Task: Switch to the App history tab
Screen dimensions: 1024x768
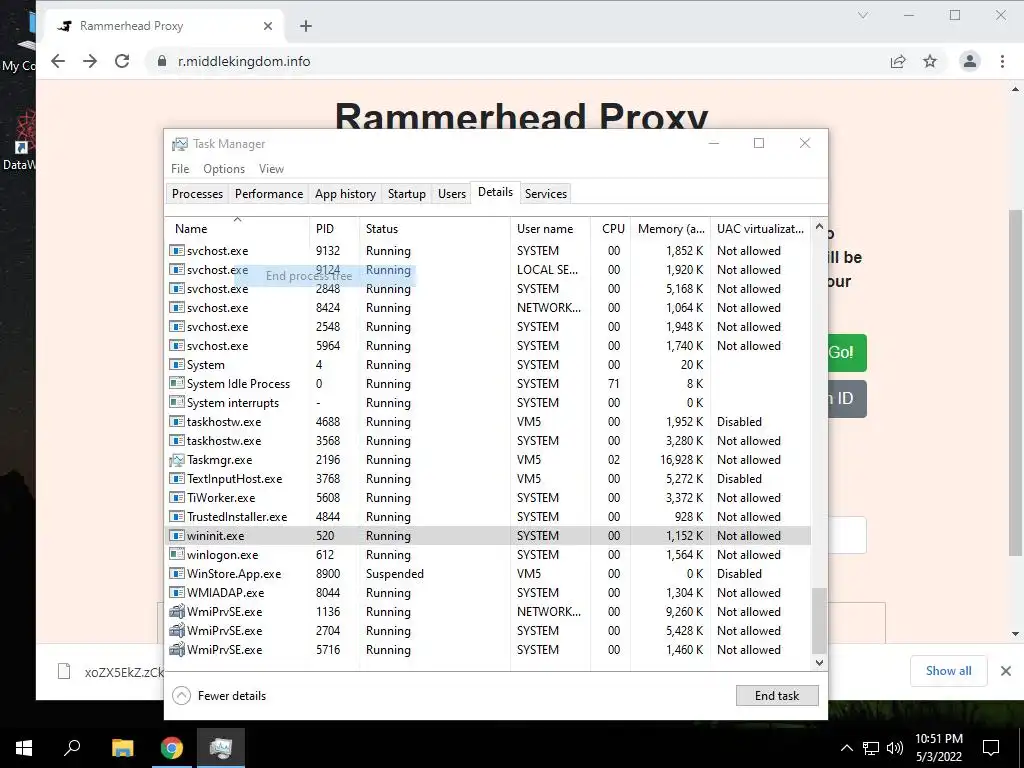Action: (x=345, y=194)
